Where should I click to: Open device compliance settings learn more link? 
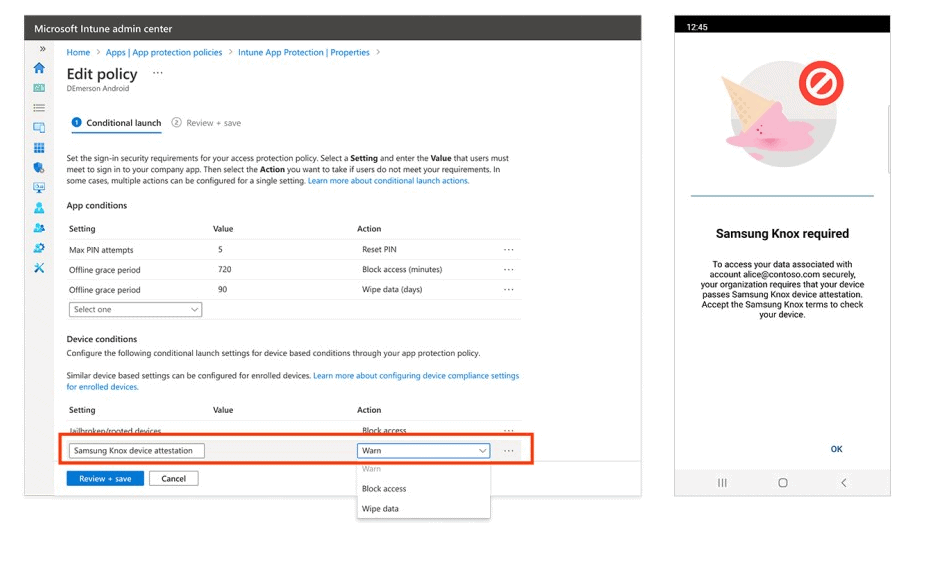[292, 381]
